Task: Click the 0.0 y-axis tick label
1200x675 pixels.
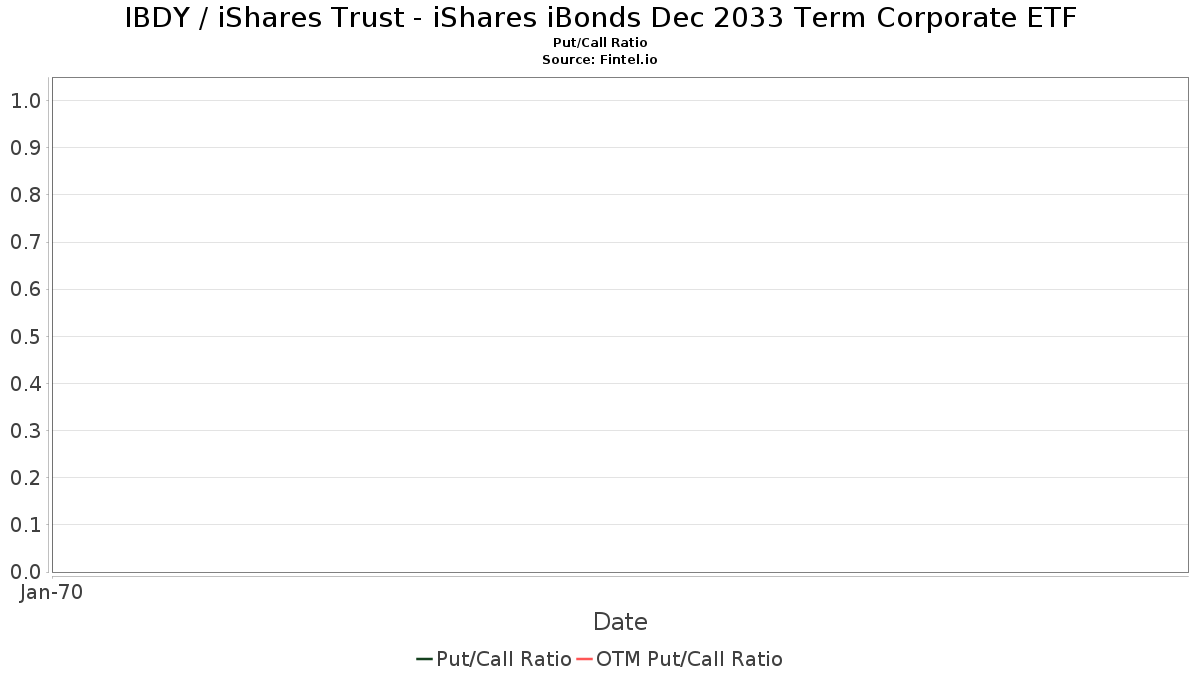Action: pyautogui.click(x=25, y=572)
